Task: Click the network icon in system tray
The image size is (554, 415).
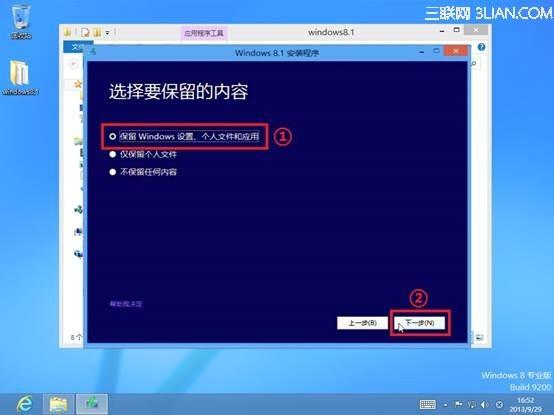Action: [472, 404]
